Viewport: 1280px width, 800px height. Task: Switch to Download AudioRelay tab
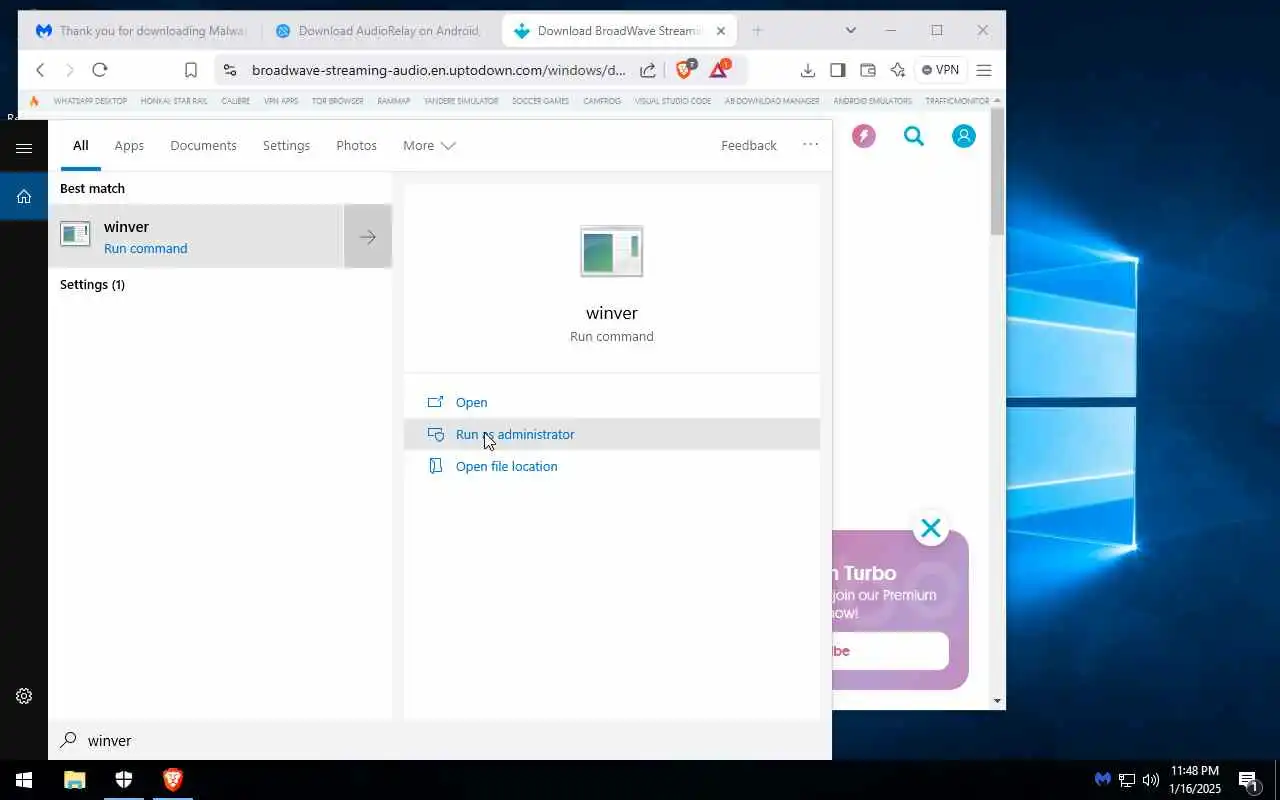coord(378,31)
